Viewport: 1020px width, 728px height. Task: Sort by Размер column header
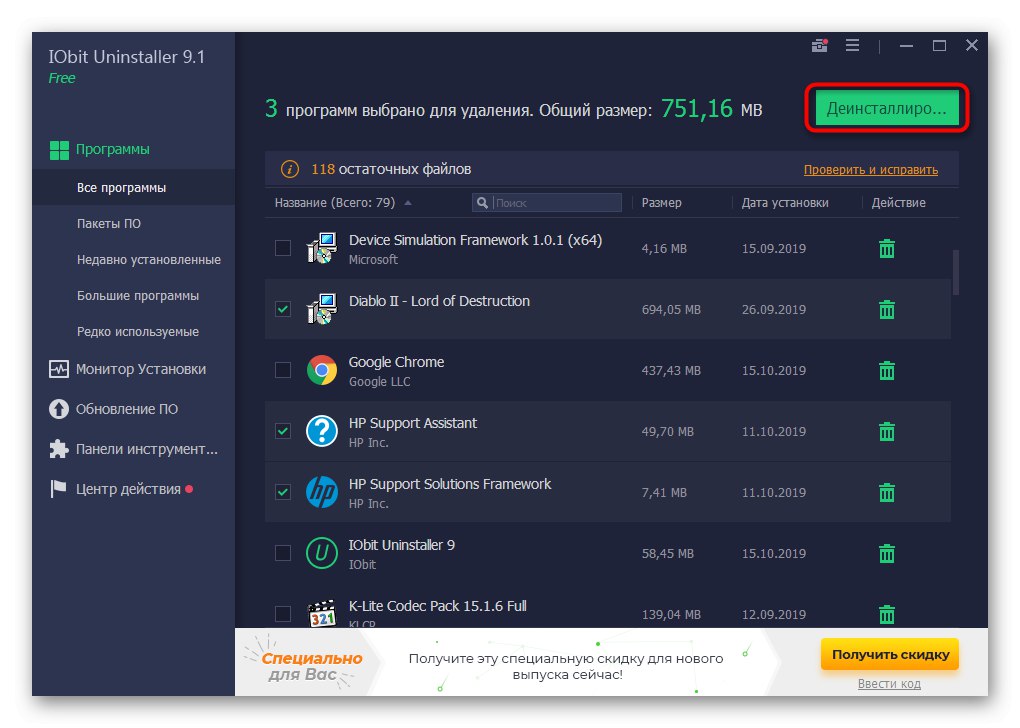[x=662, y=203]
